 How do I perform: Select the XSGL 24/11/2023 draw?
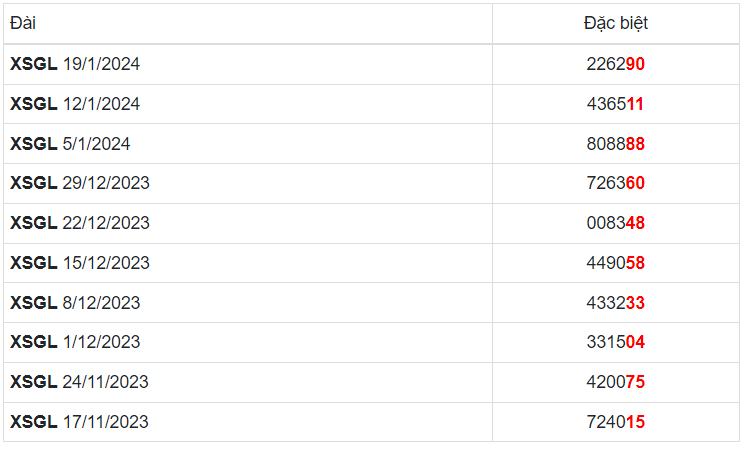(79, 382)
